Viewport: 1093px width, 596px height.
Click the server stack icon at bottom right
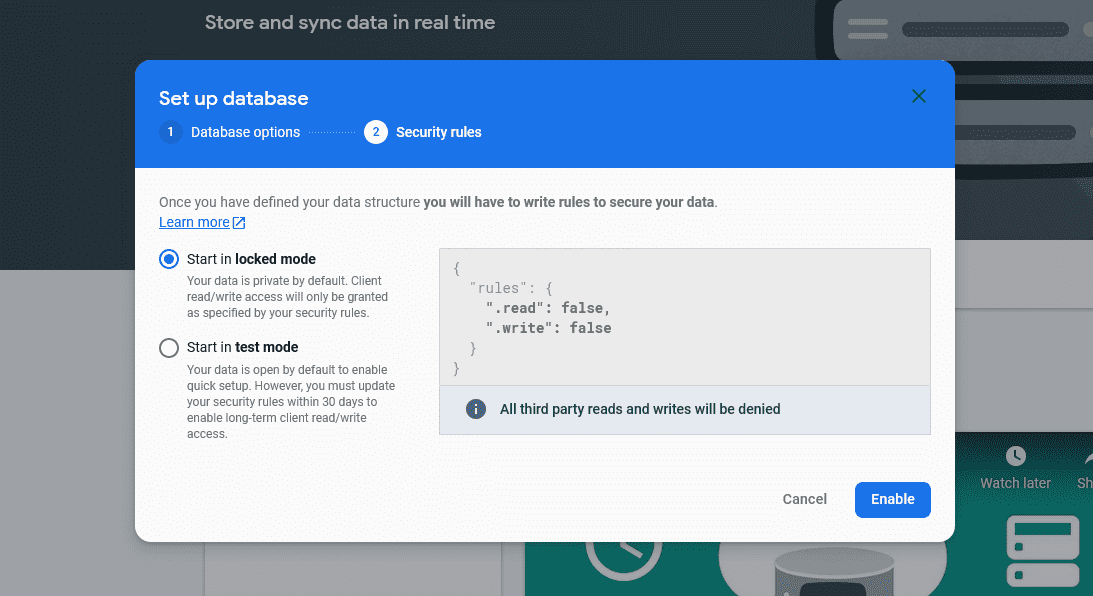pos(1043,551)
